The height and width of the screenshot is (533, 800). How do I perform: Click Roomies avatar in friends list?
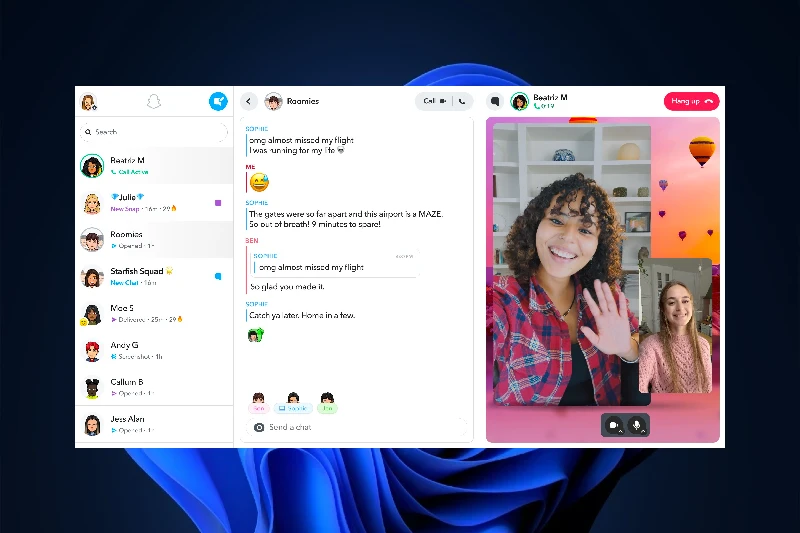pyautogui.click(x=92, y=240)
